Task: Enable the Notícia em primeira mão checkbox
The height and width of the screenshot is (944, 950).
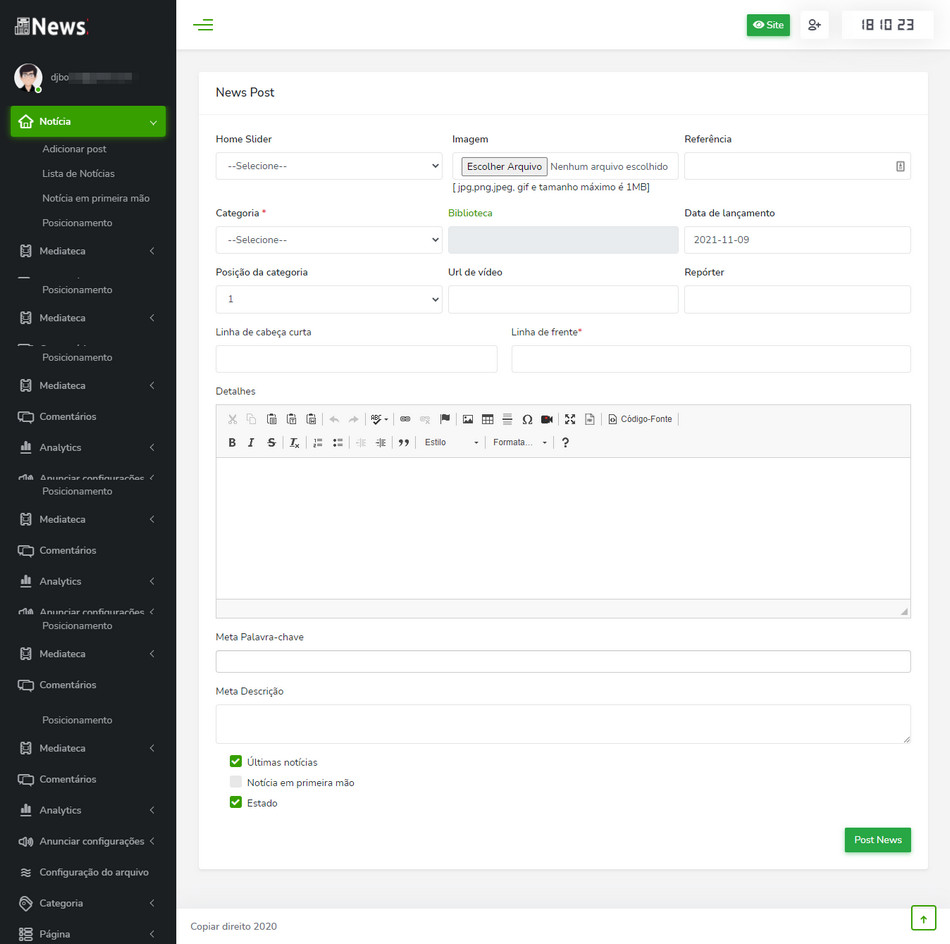Action: tap(235, 781)
